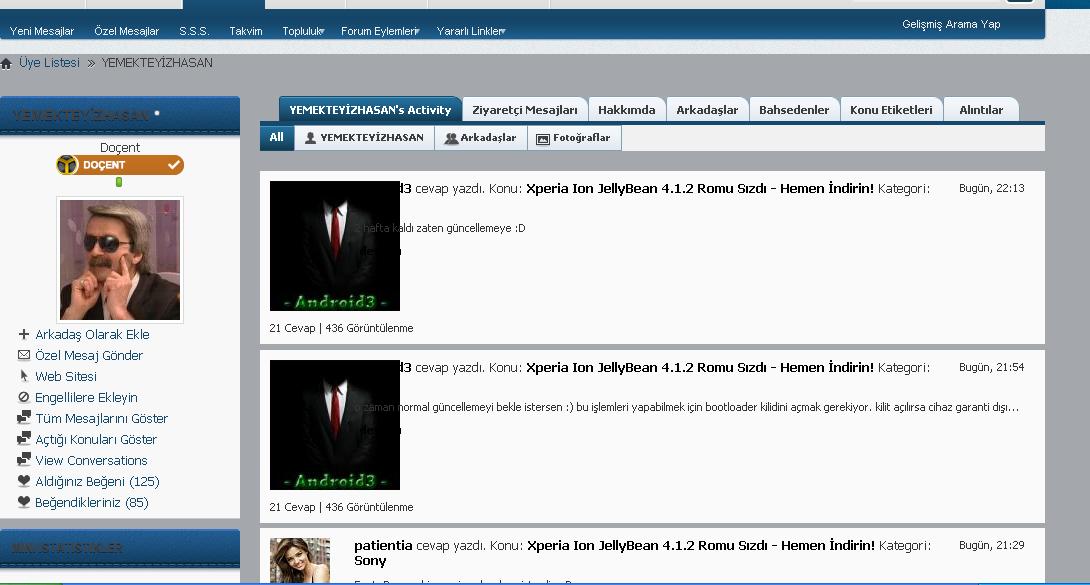Viewport: 1090px width, 585px height.
Task: Click the icon beside Açtığı Konuları Göster
Action: coord(24,438)
